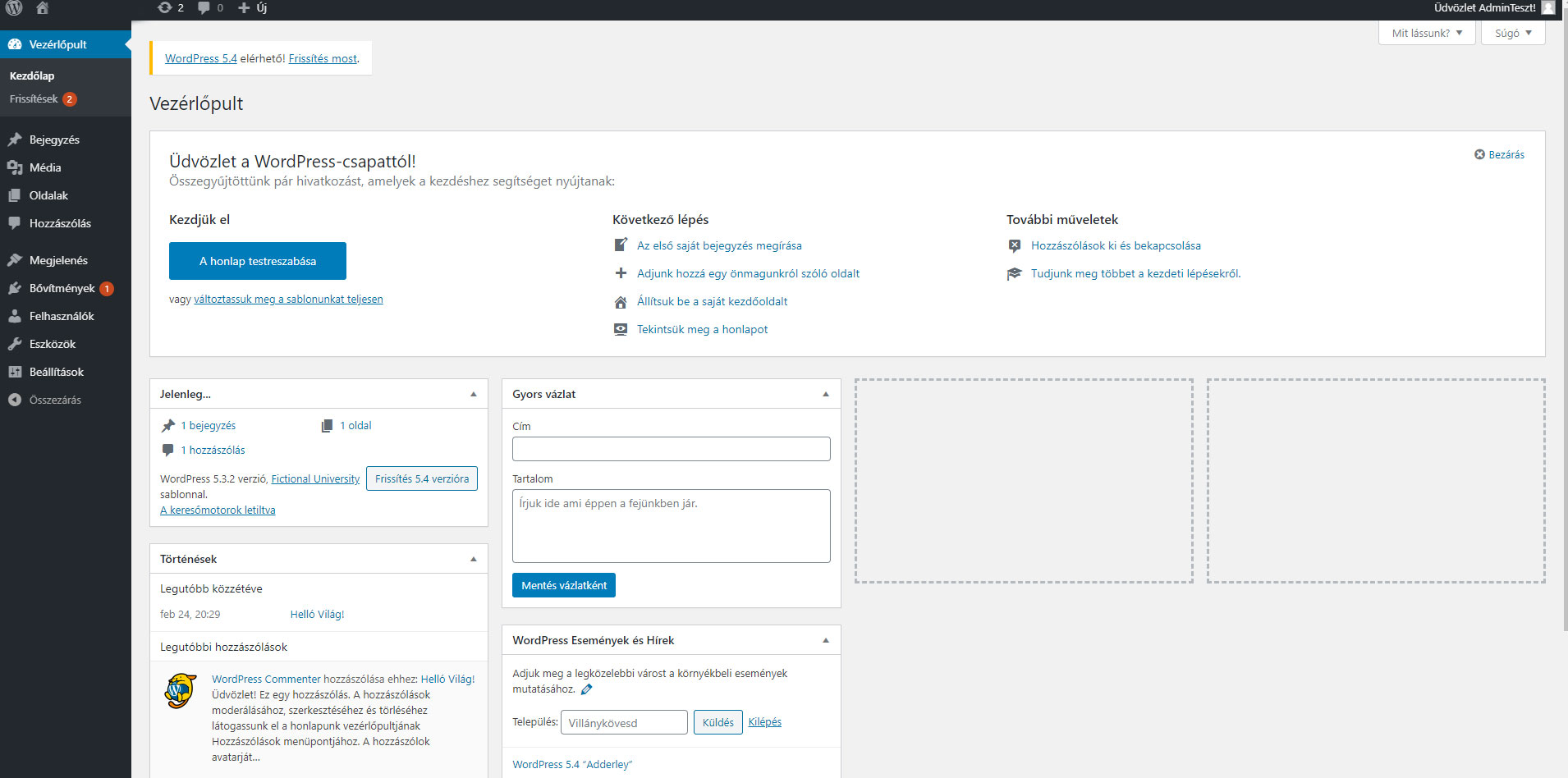Click the Felhasználók user icon in sidebar
Viewport: 1568px width, 778px height.
pyautogui.click(x=15, y=316)
